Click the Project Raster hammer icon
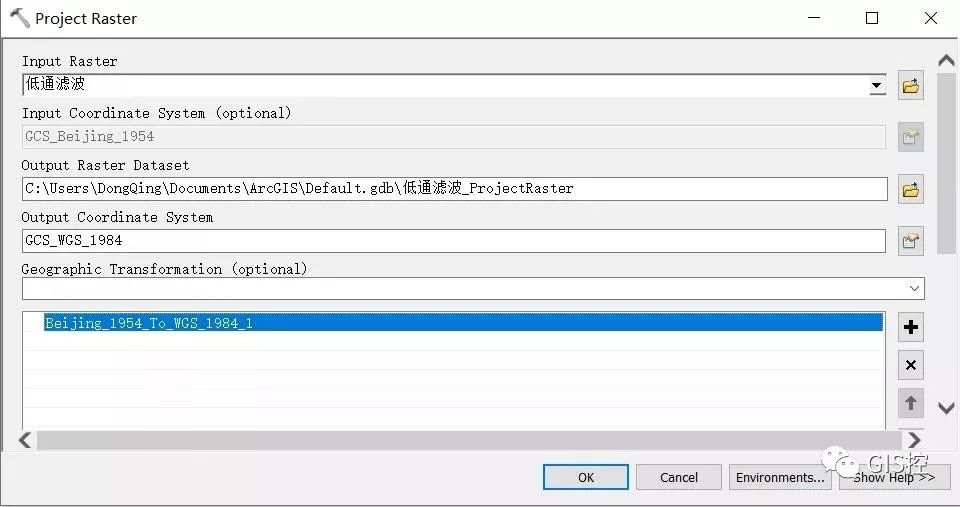 tap(19, 18)
